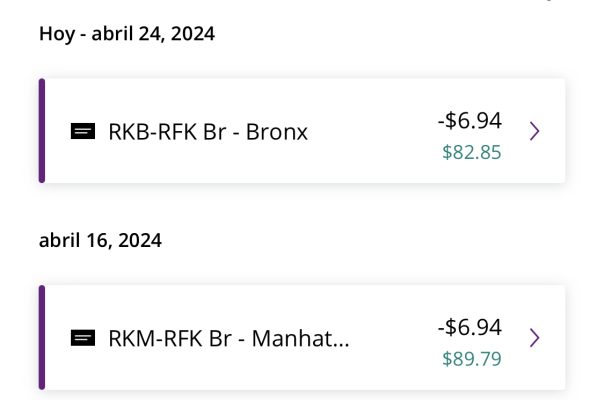
Task: Click the Hoy - abril 24, 2024 header
Action: 127,34
